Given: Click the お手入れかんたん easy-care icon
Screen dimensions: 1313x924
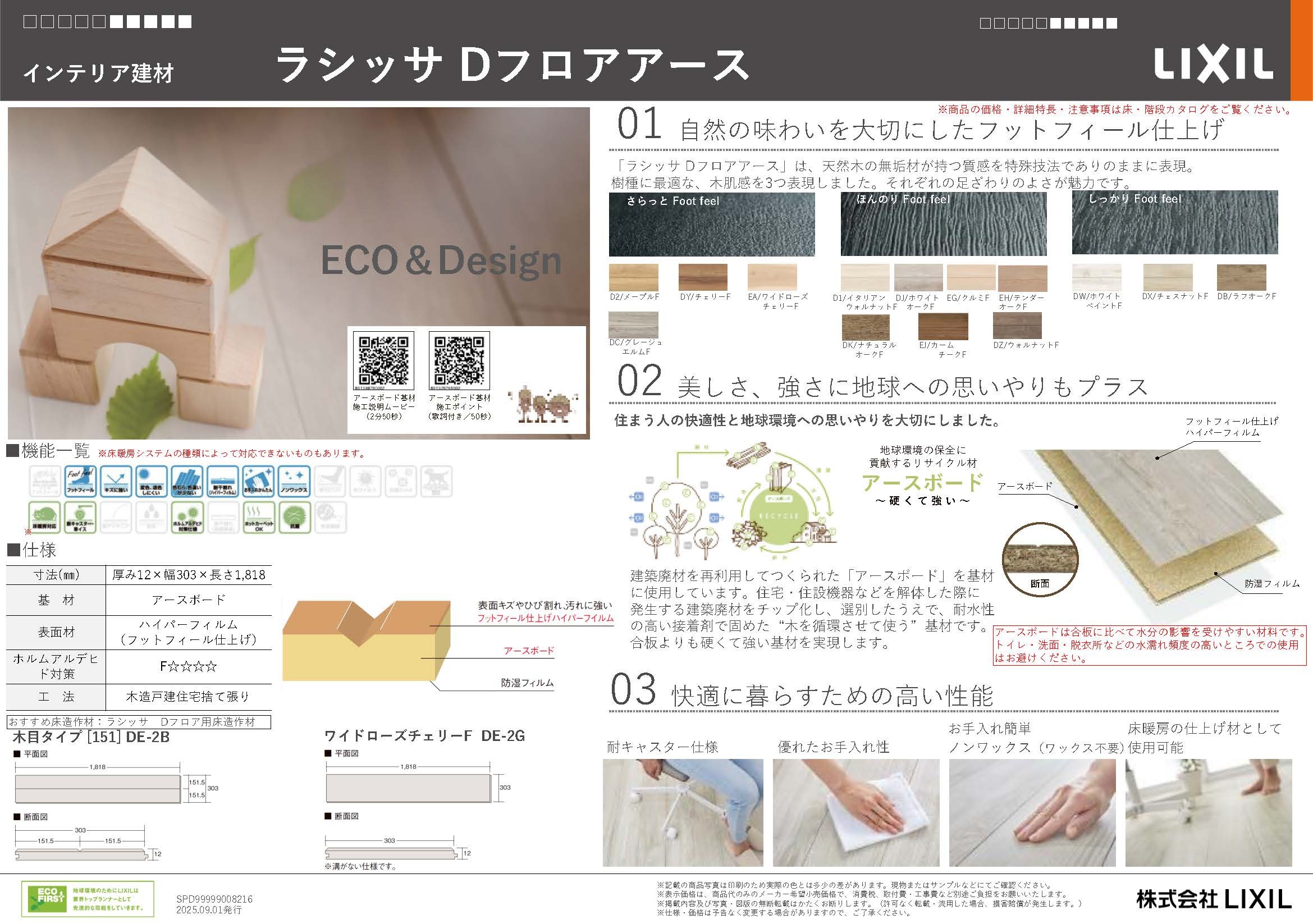Looking at the screenshot, I should 258,481.
